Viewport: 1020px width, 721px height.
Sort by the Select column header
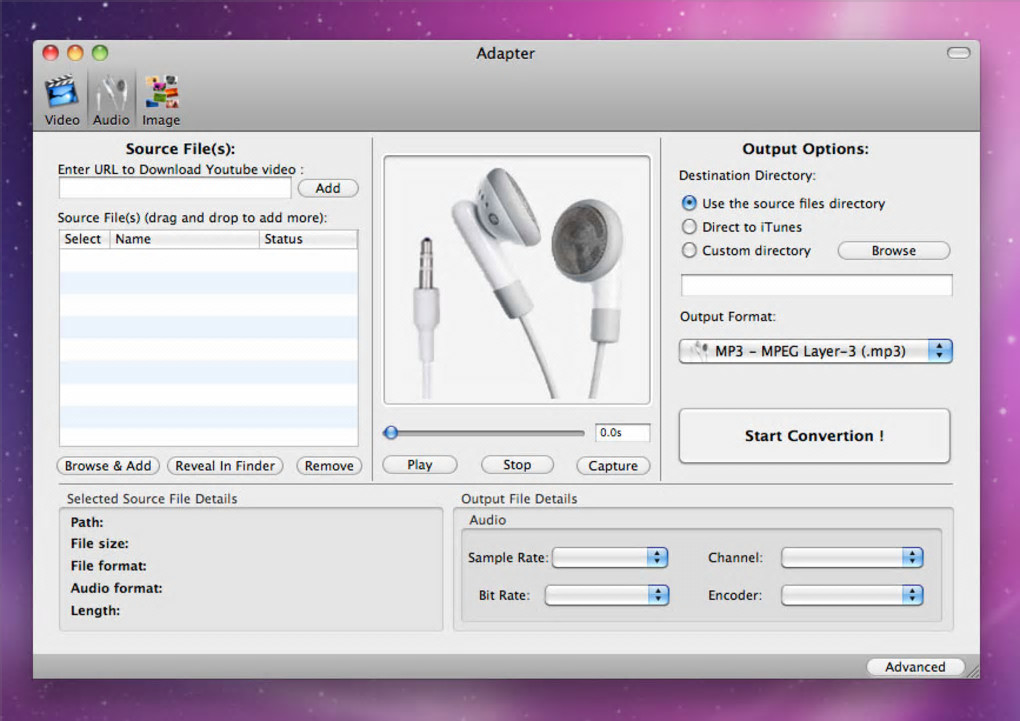pos(85,239)
